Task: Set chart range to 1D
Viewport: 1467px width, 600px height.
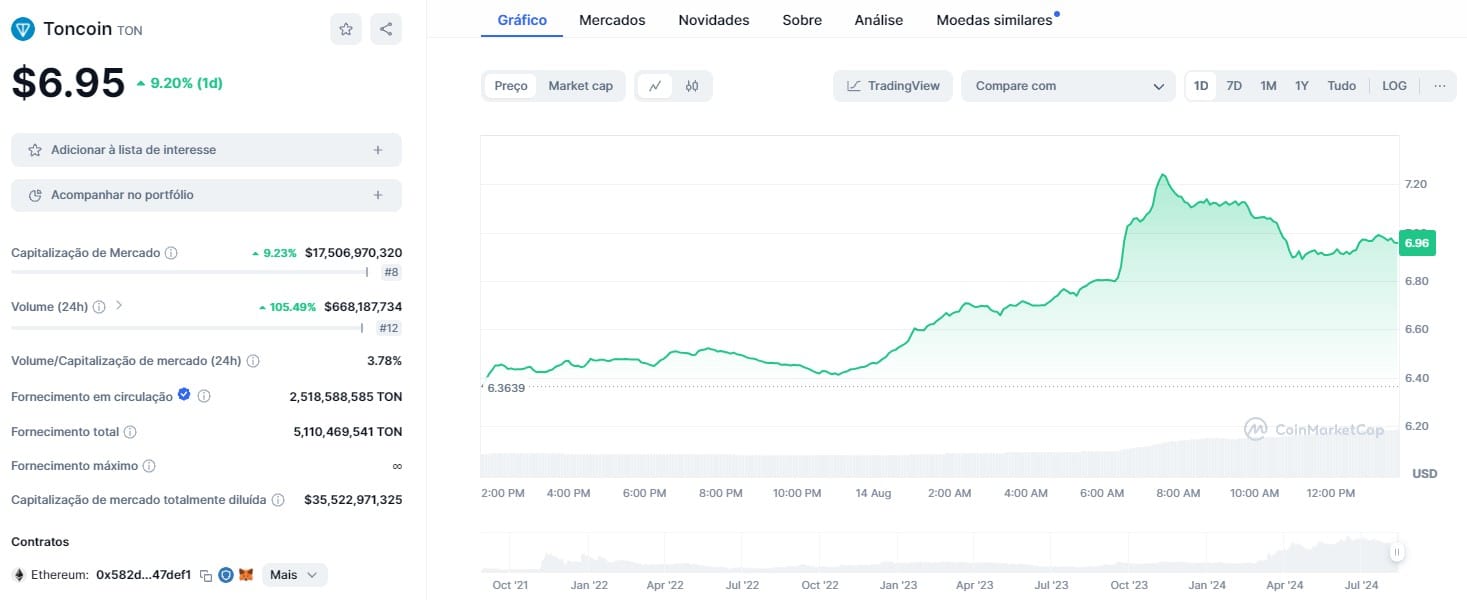Action: (1201, 86)
